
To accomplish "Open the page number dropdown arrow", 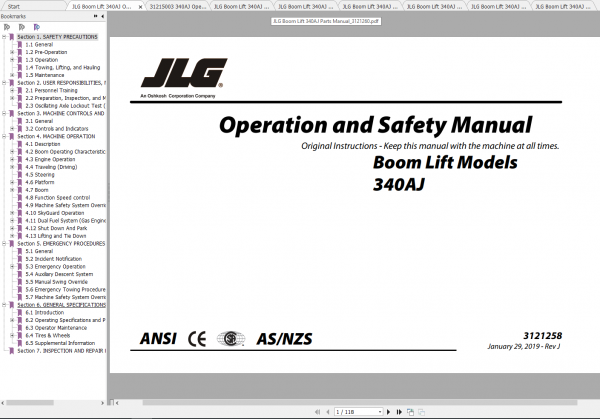I will 380,412.
